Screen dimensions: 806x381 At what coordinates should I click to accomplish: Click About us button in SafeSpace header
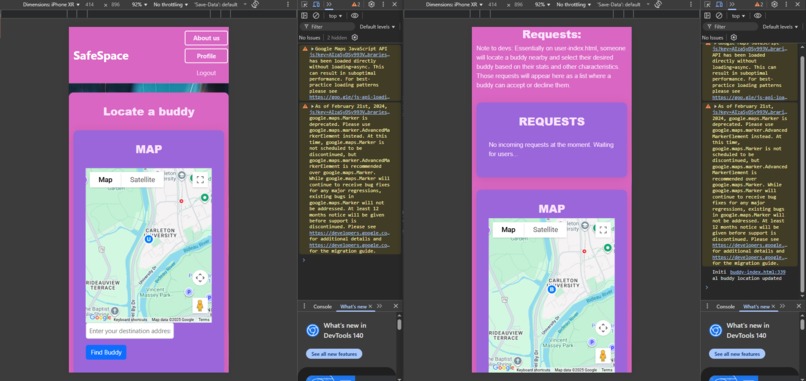pos(206,38)
